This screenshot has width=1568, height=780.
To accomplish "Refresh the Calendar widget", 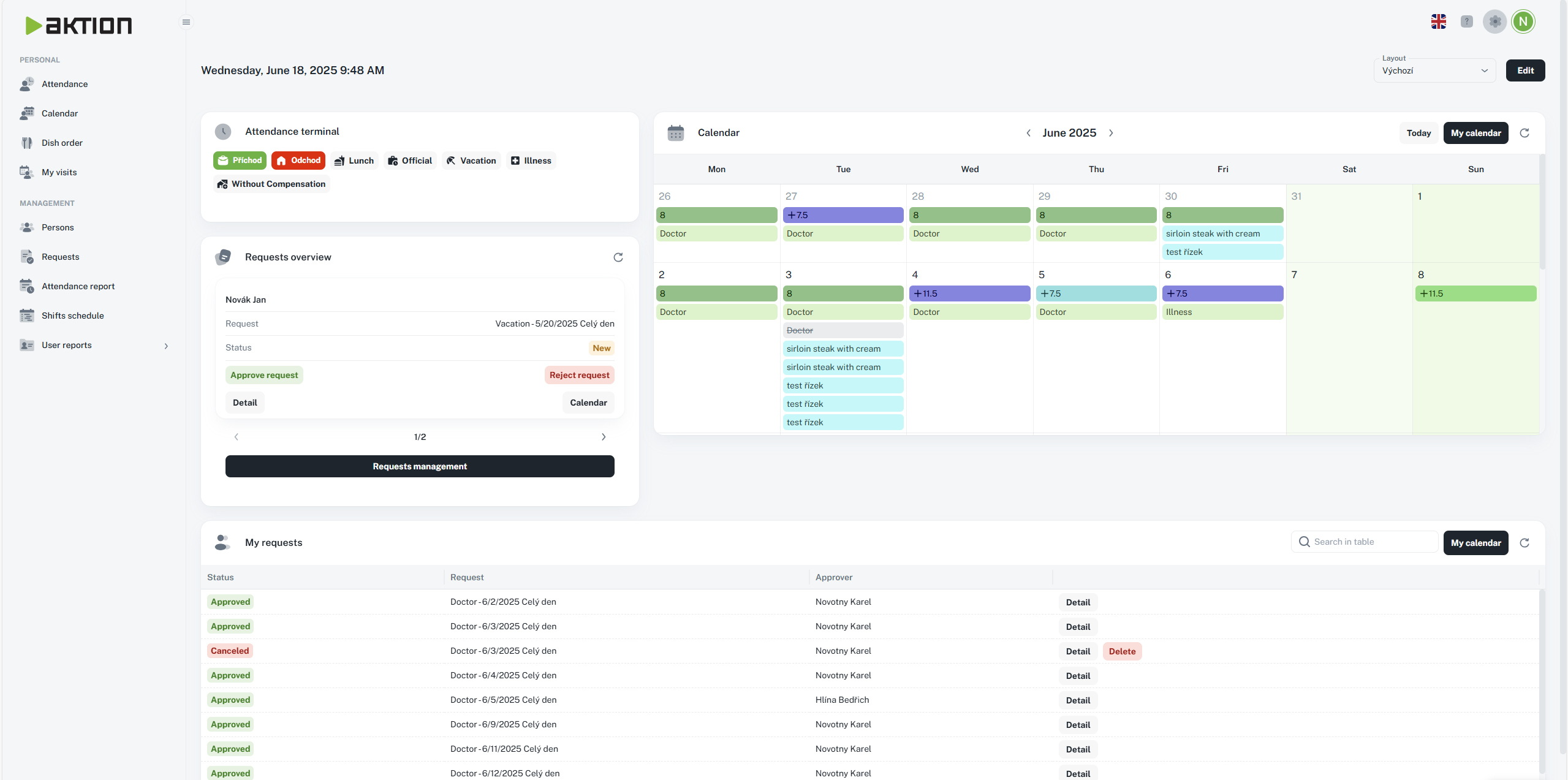I will click(1524, 133).
